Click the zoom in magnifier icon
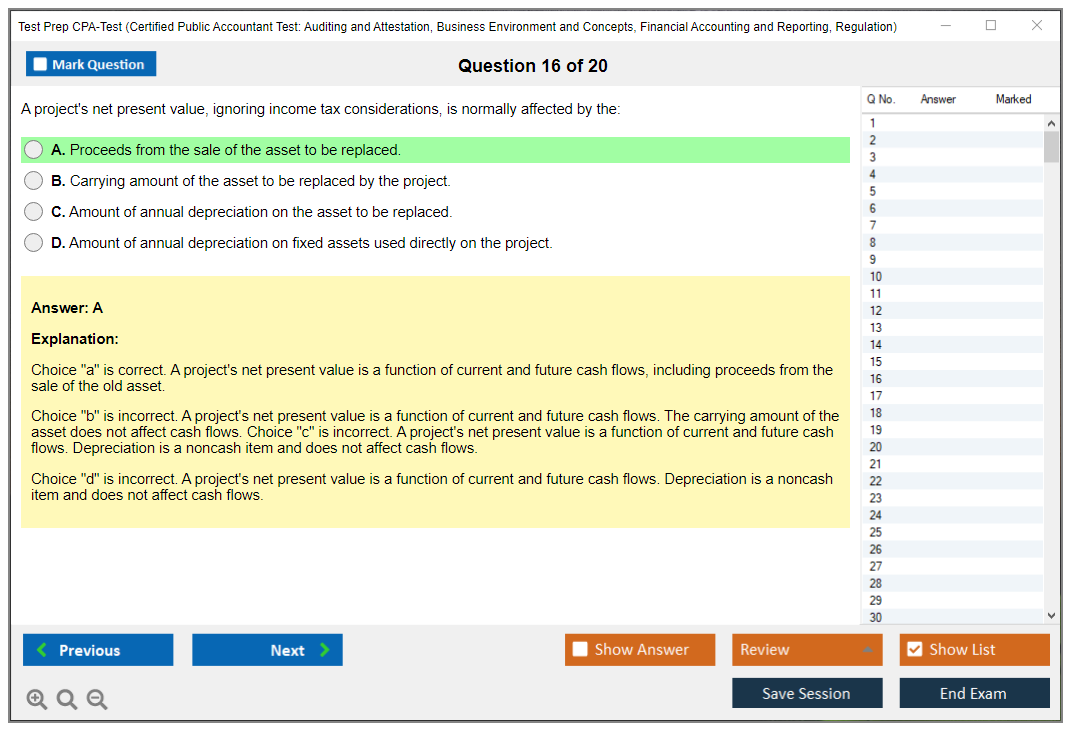 [37, 699]
